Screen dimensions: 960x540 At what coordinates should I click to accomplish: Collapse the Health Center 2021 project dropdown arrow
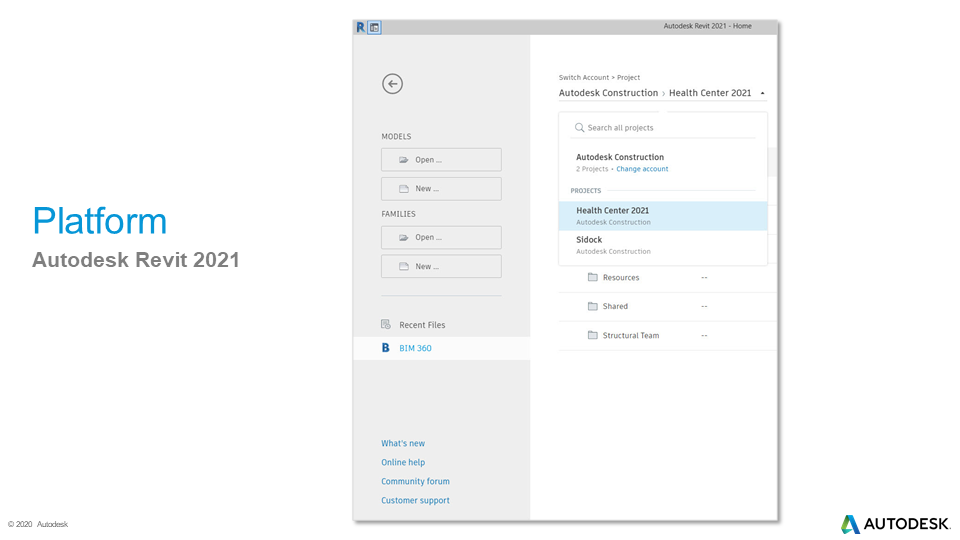click(x=763, y=93)
